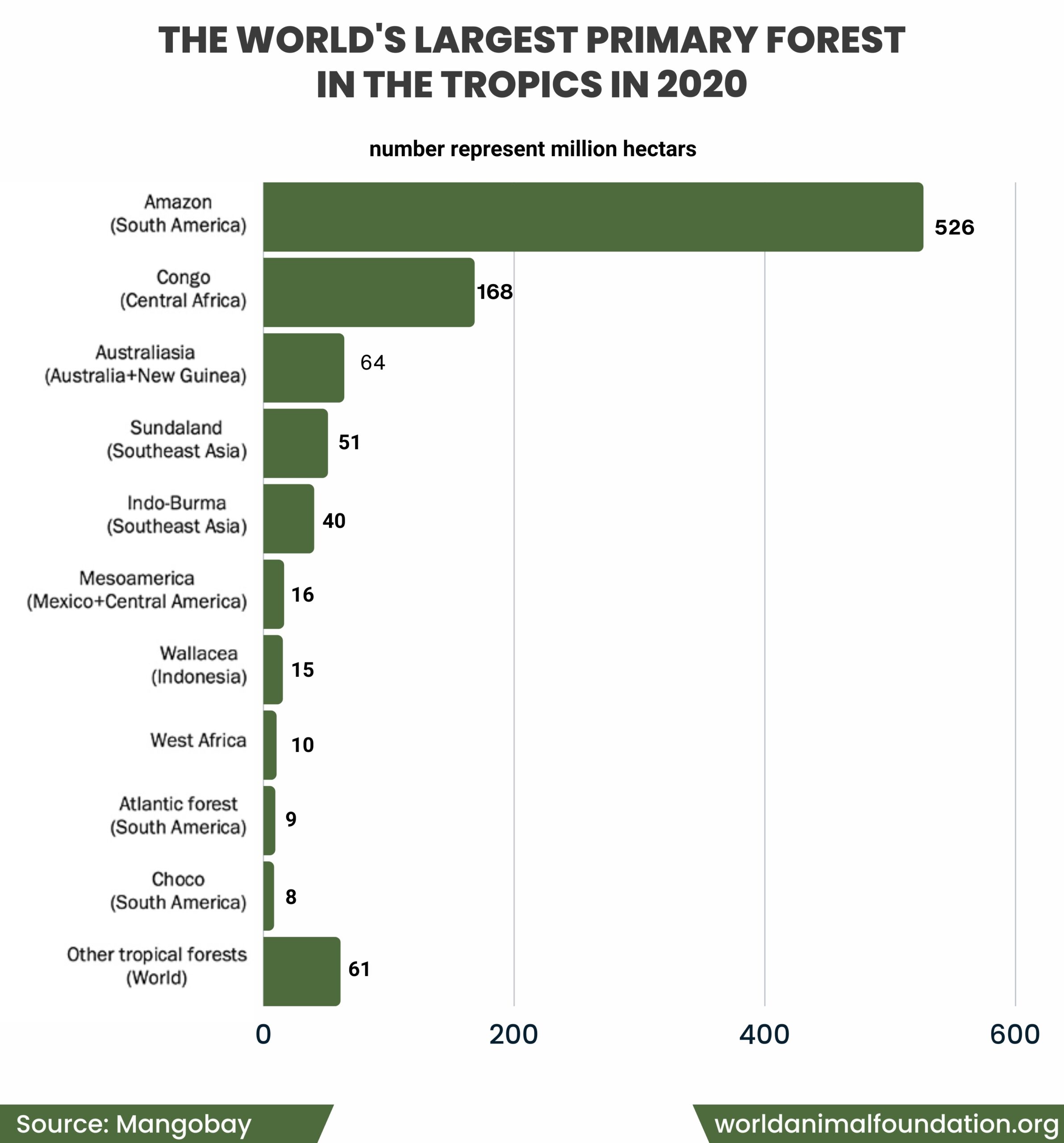
Task: Click the Australiasia green bar
Action: pos(304,367)
